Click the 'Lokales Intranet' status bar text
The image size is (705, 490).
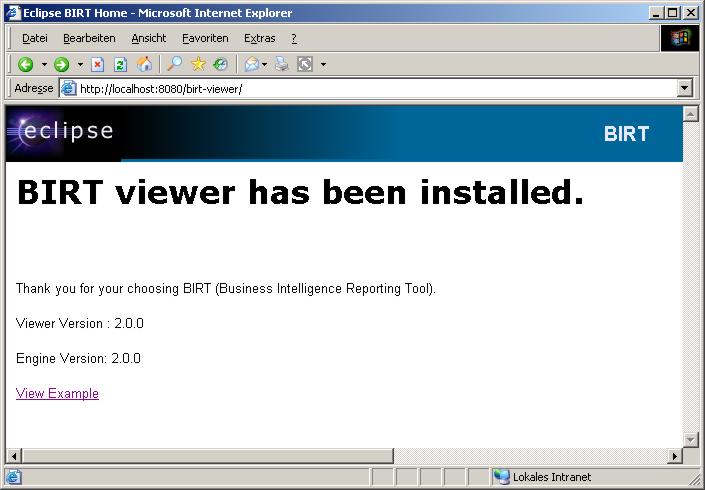click(552, 477)
